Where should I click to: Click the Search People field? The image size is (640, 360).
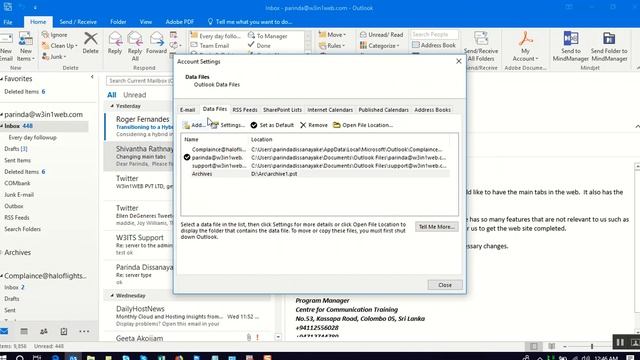(434, 35)
